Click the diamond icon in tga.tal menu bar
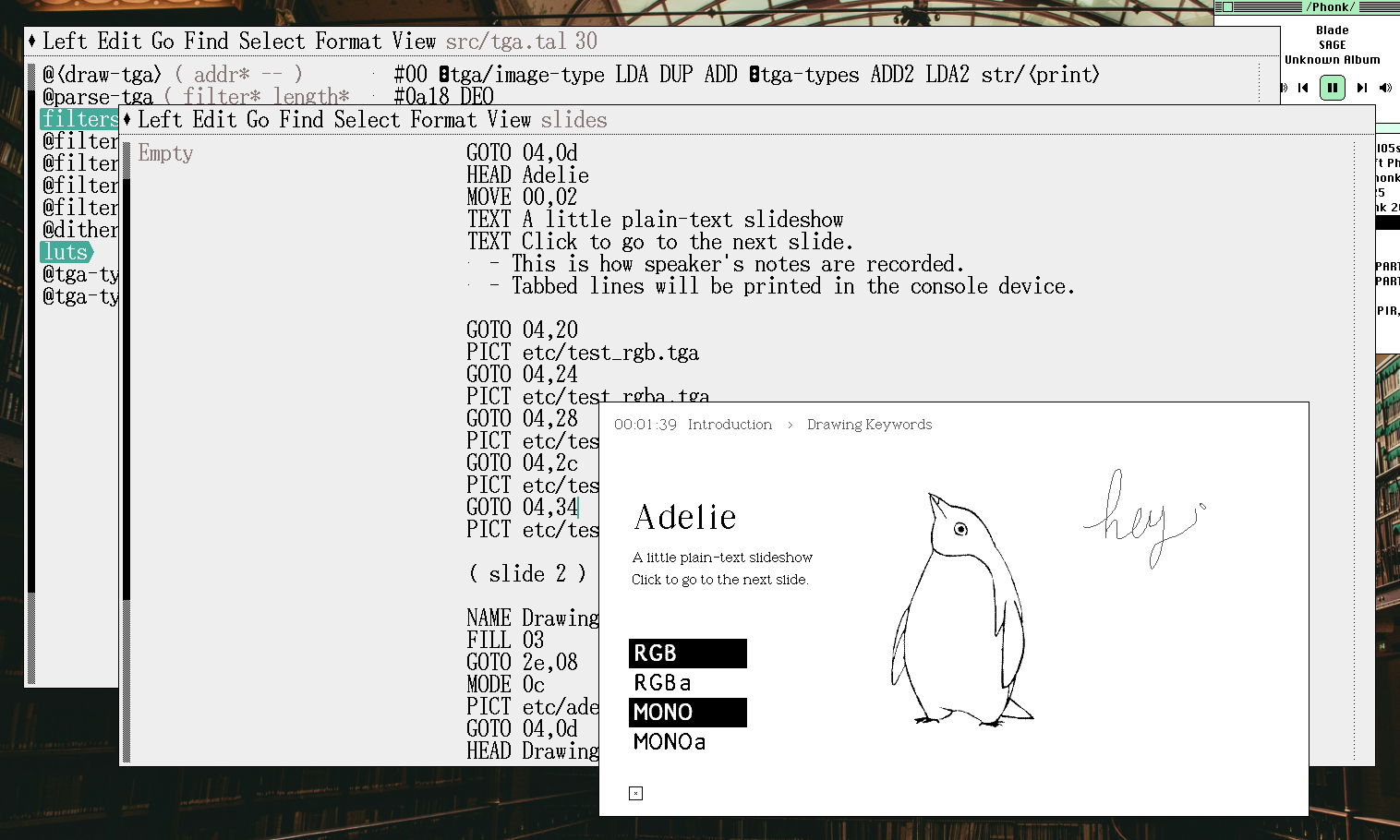 tap(32, 42)
